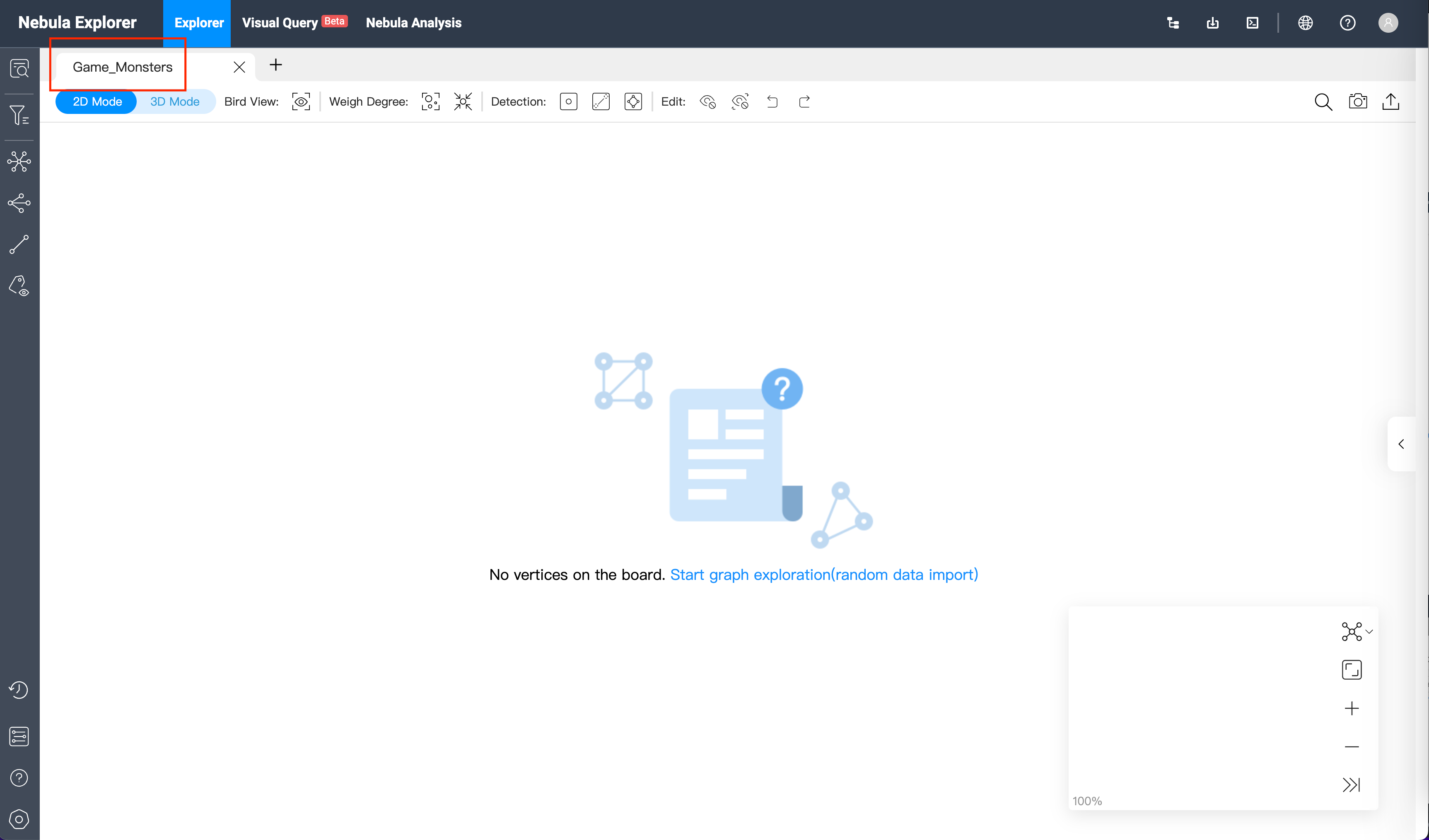This screenshot has height=840, width=1429.
Task: Take a canvas snapshot with camera icon
Action: [1358, 102]
